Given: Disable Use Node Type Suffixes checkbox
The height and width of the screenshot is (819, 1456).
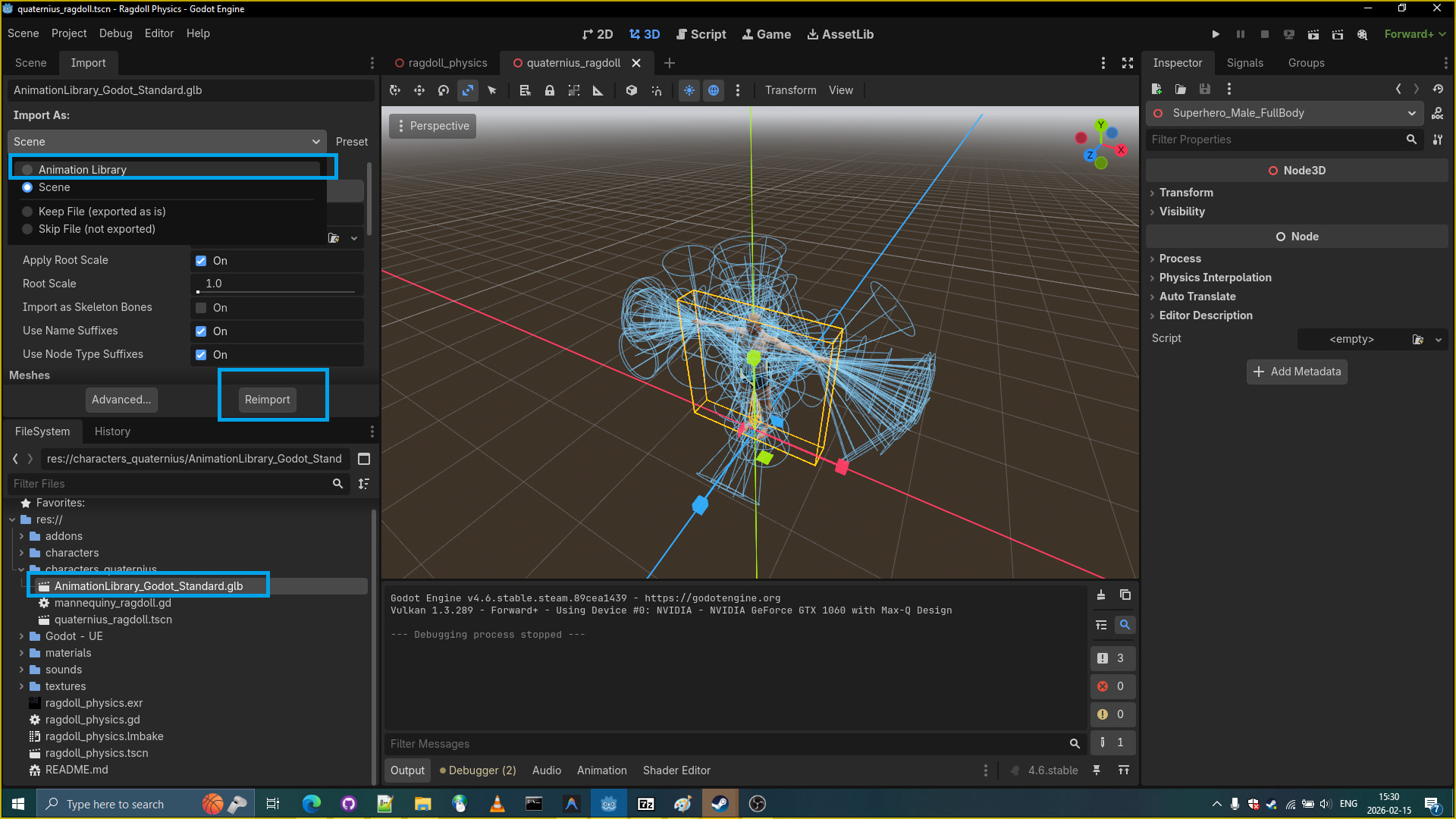Looking at the screenshot, I should [201, 355].
